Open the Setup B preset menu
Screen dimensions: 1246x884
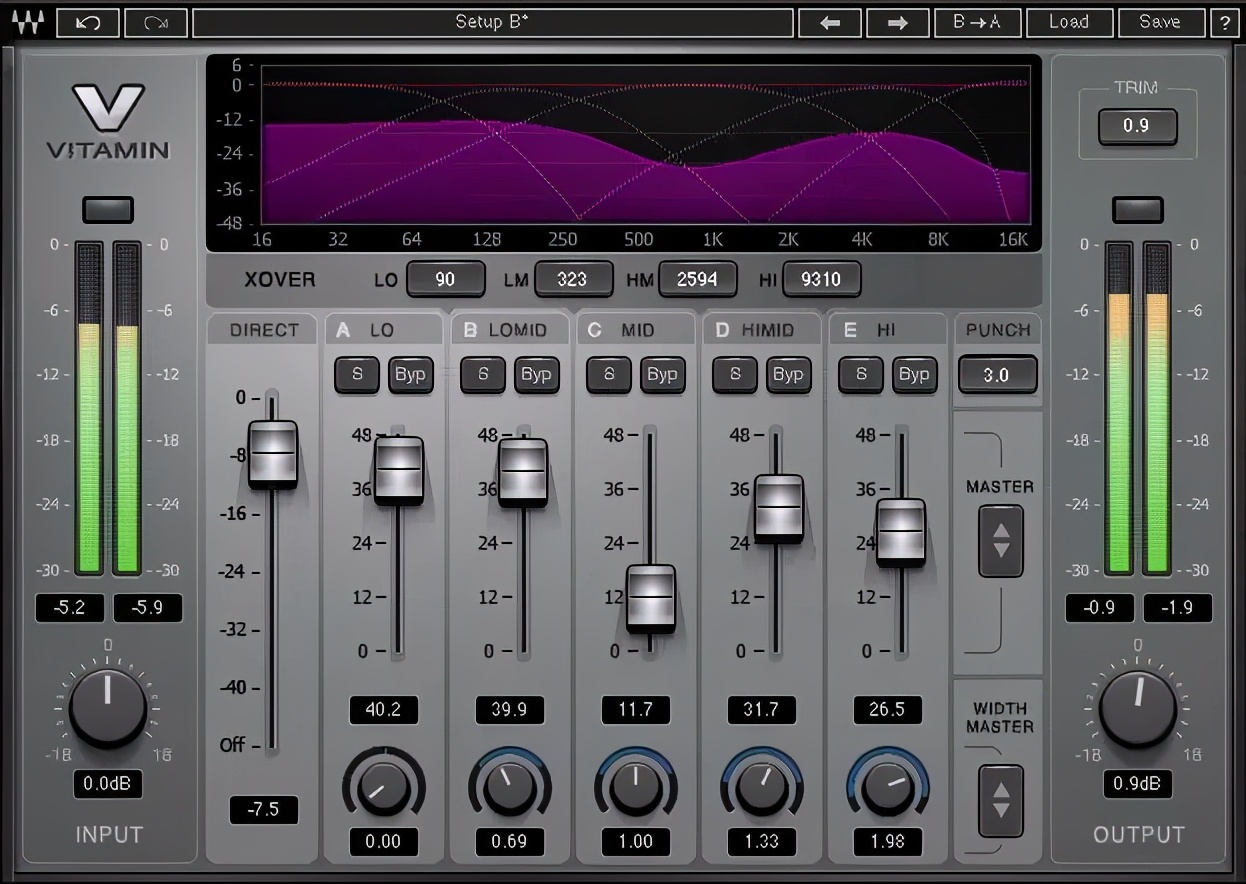pyautogui.click(x=492, y=22)
